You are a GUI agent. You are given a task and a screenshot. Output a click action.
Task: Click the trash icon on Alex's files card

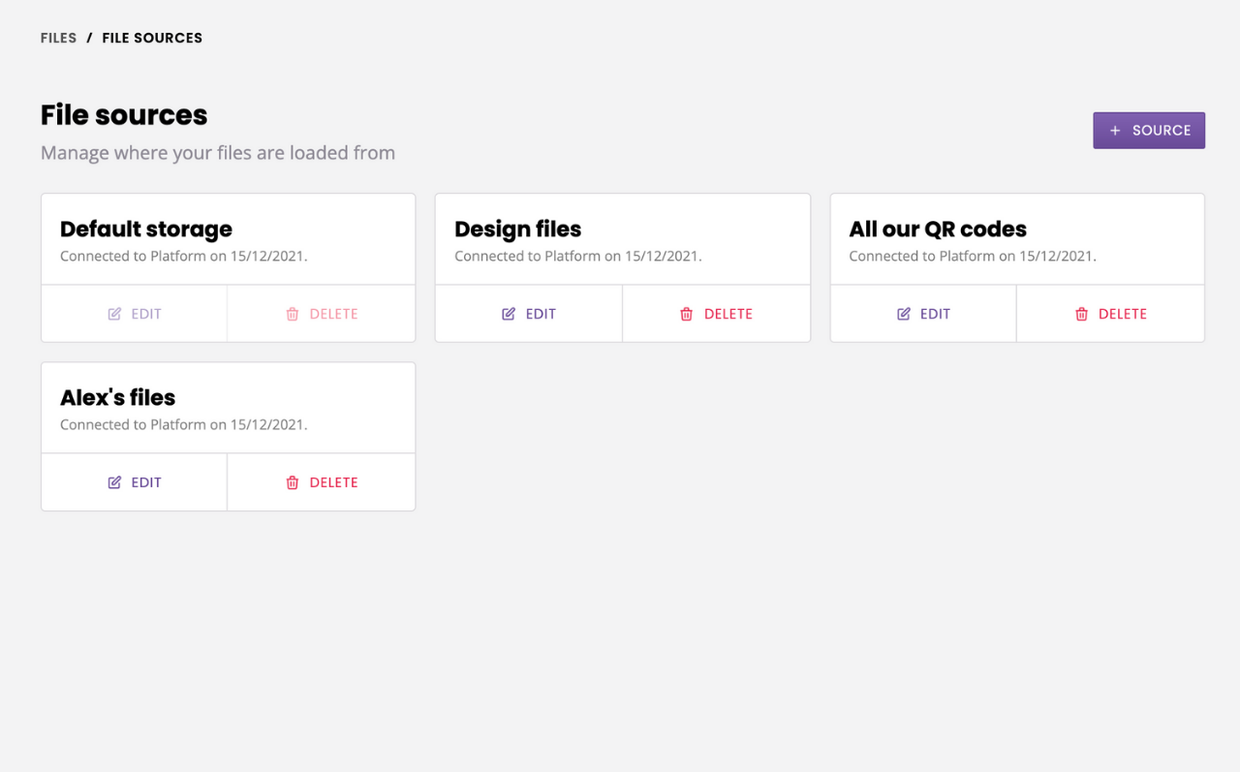[x=292, y=482]
